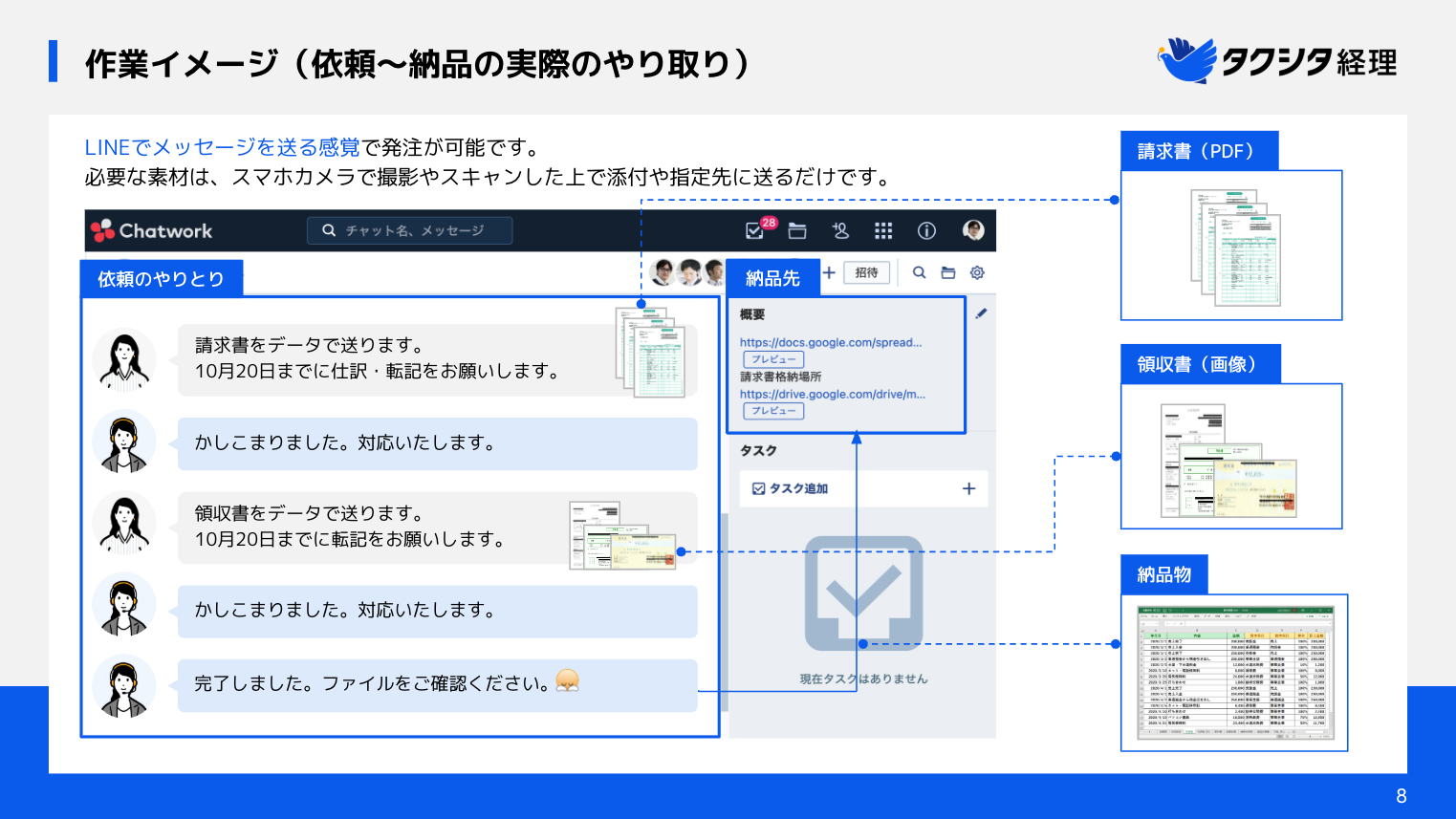Open the chat files folder beside gear
The height and width of the screenshot is (819, 1456).
(x=948, y=272)
